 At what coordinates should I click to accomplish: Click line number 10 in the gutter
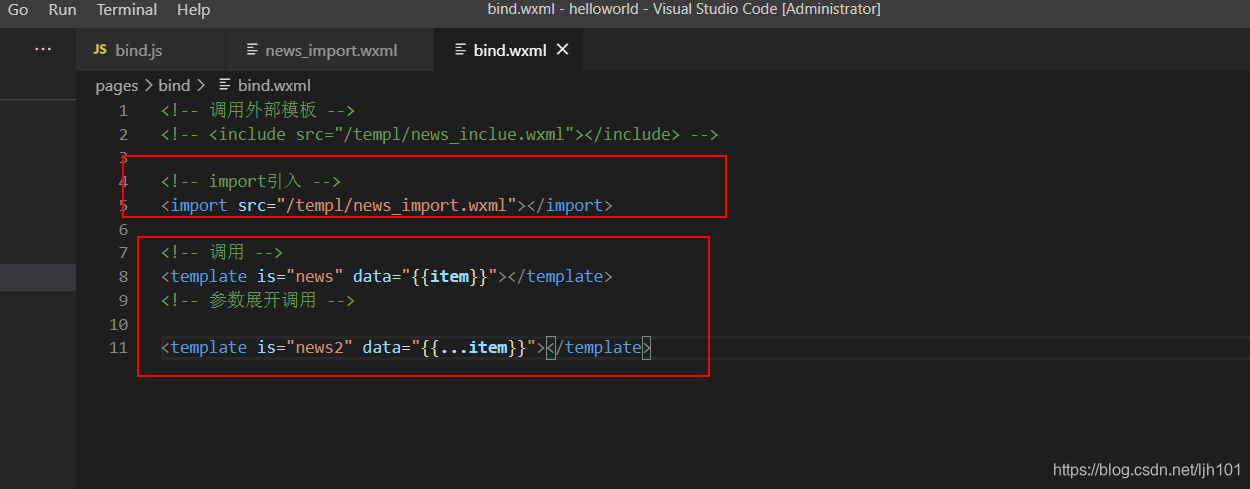click(119, 324)
